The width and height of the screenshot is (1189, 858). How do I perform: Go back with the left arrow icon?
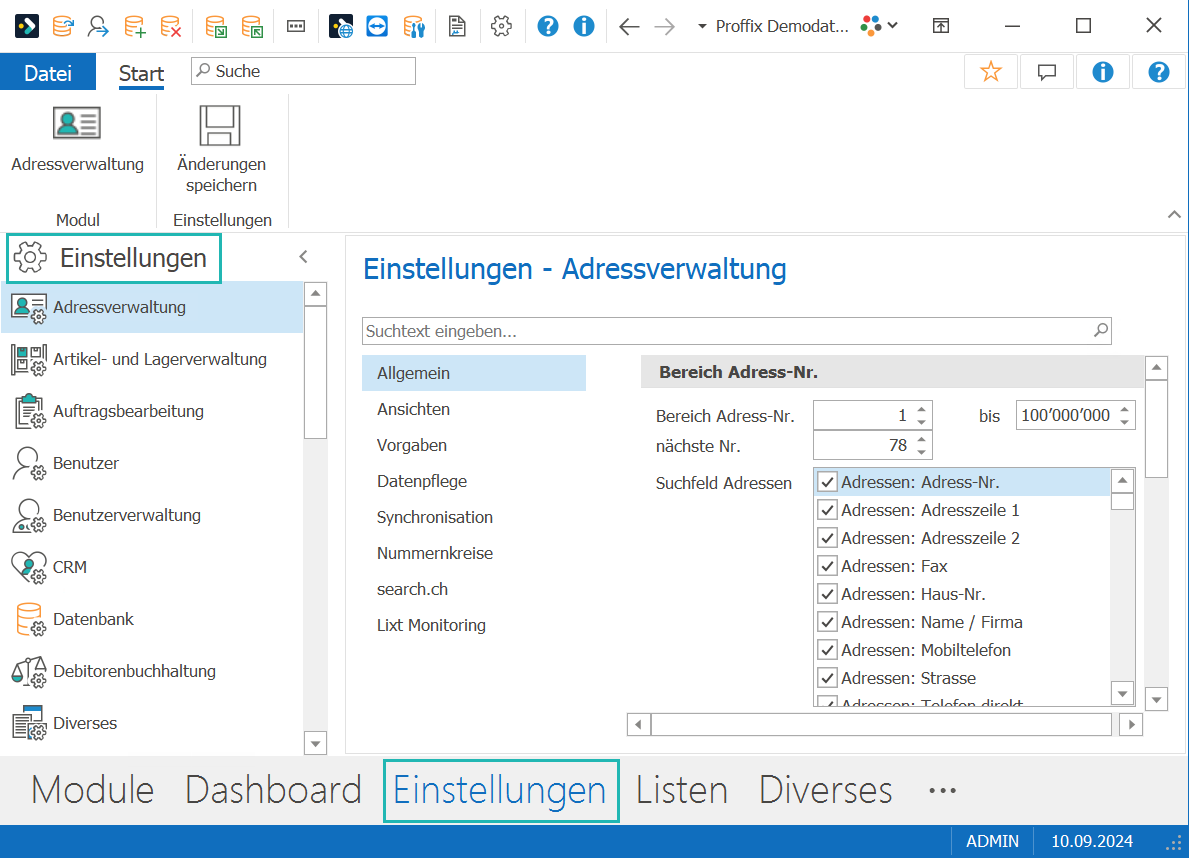tap(629, 27)
